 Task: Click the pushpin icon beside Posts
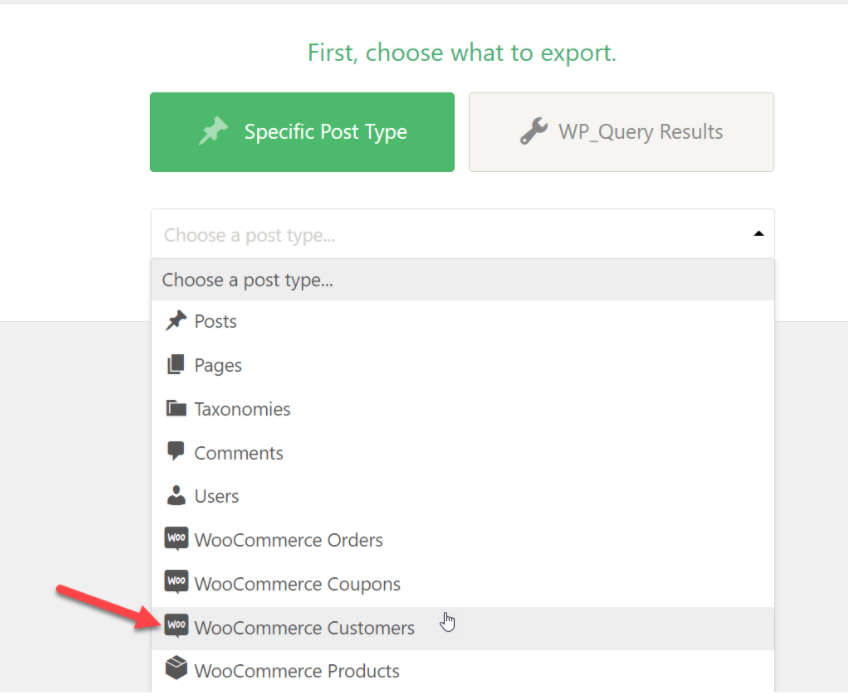(x=176, y=321)
